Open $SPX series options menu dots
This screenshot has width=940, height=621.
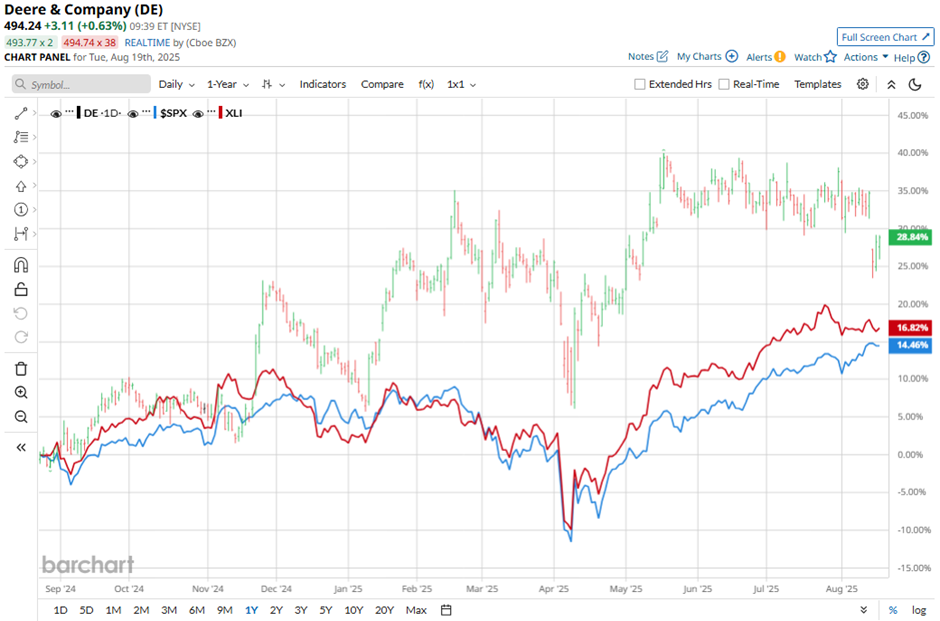[147, 112]
